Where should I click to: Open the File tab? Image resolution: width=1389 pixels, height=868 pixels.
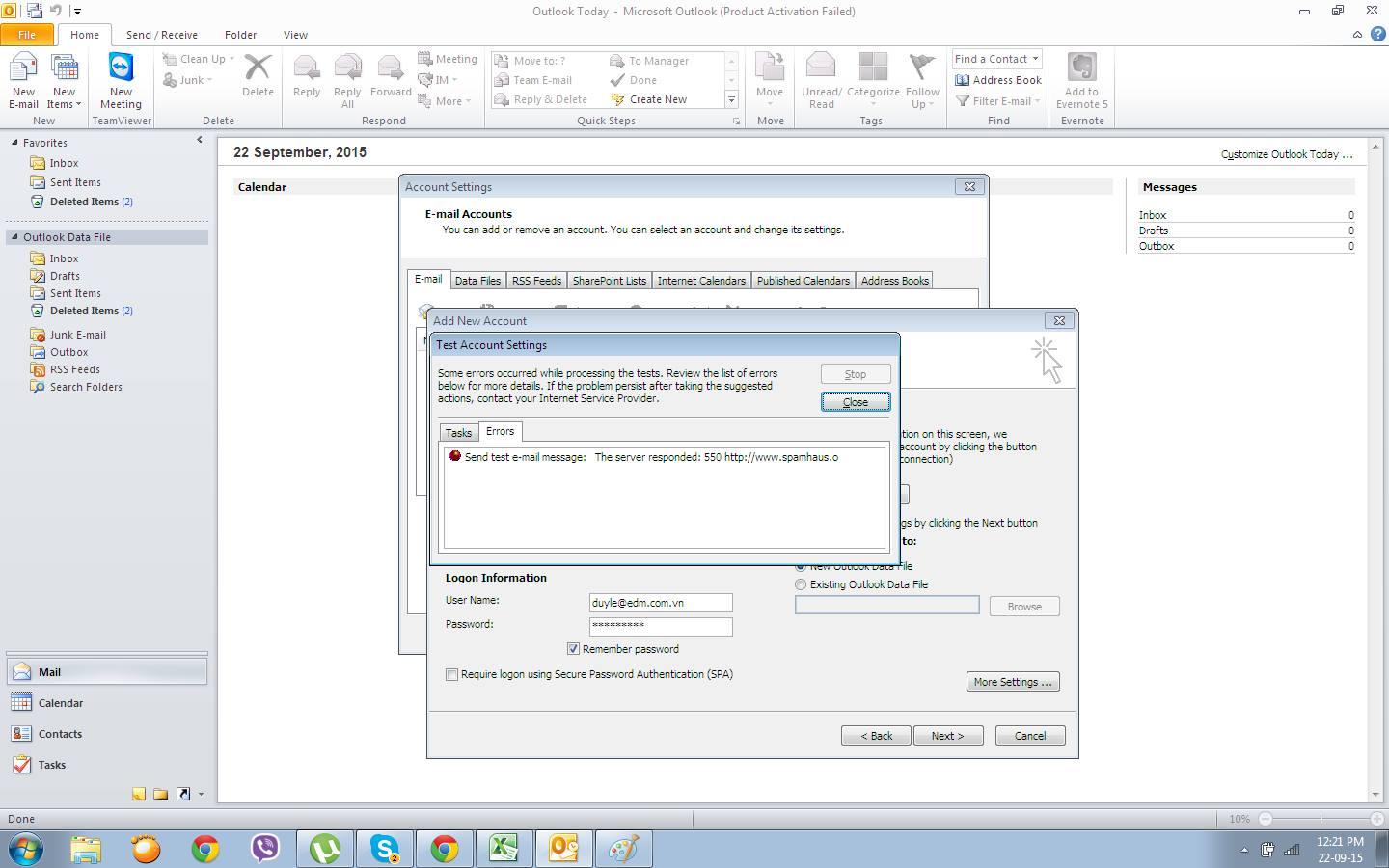point(26,34)
